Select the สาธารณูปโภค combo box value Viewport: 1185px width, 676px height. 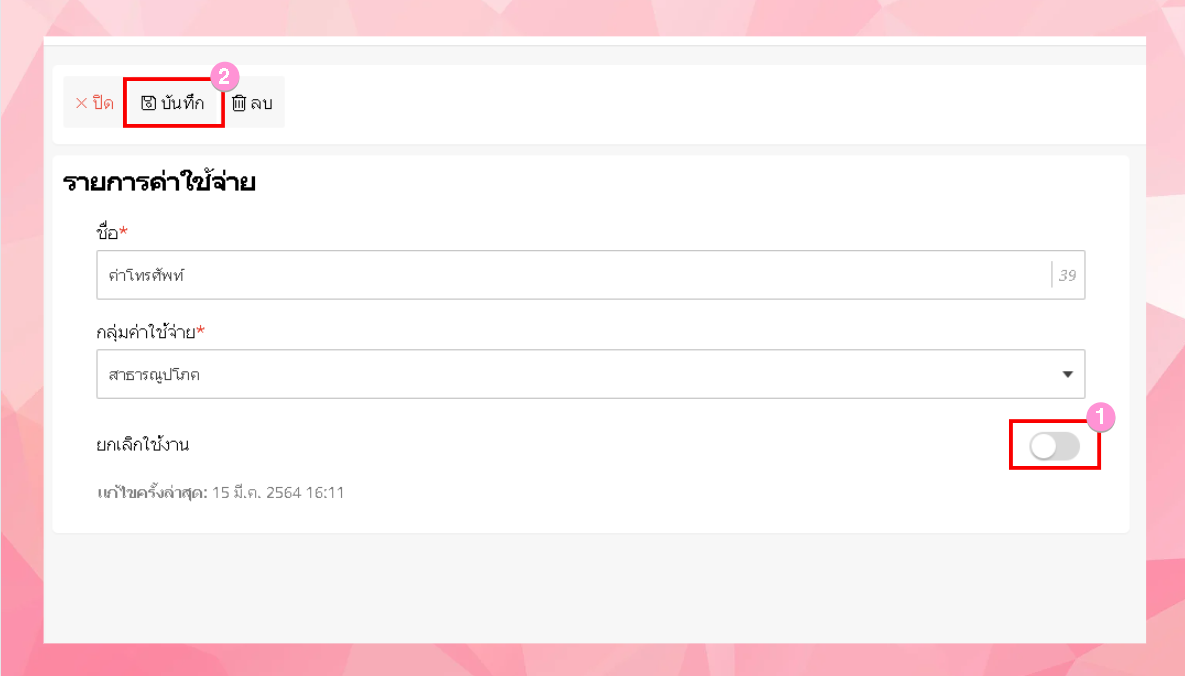point(154,375)
